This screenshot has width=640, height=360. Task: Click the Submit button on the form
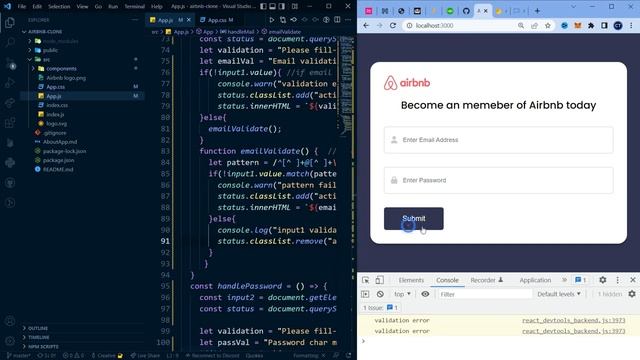[x=413, y=218]
